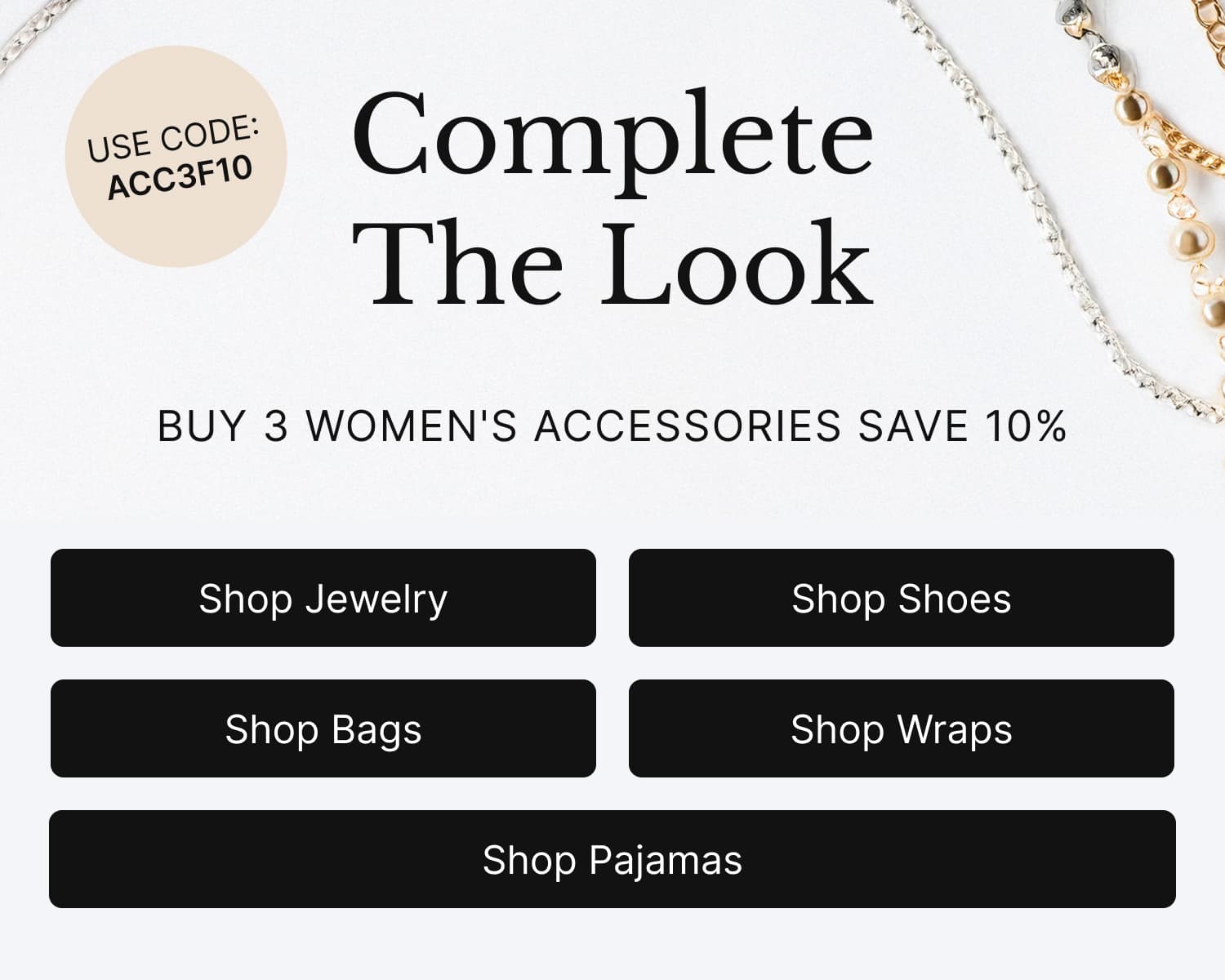The image size is (1225, 980).
Task: Click the word Complete in the headline
Action: [x=612, y=139]
